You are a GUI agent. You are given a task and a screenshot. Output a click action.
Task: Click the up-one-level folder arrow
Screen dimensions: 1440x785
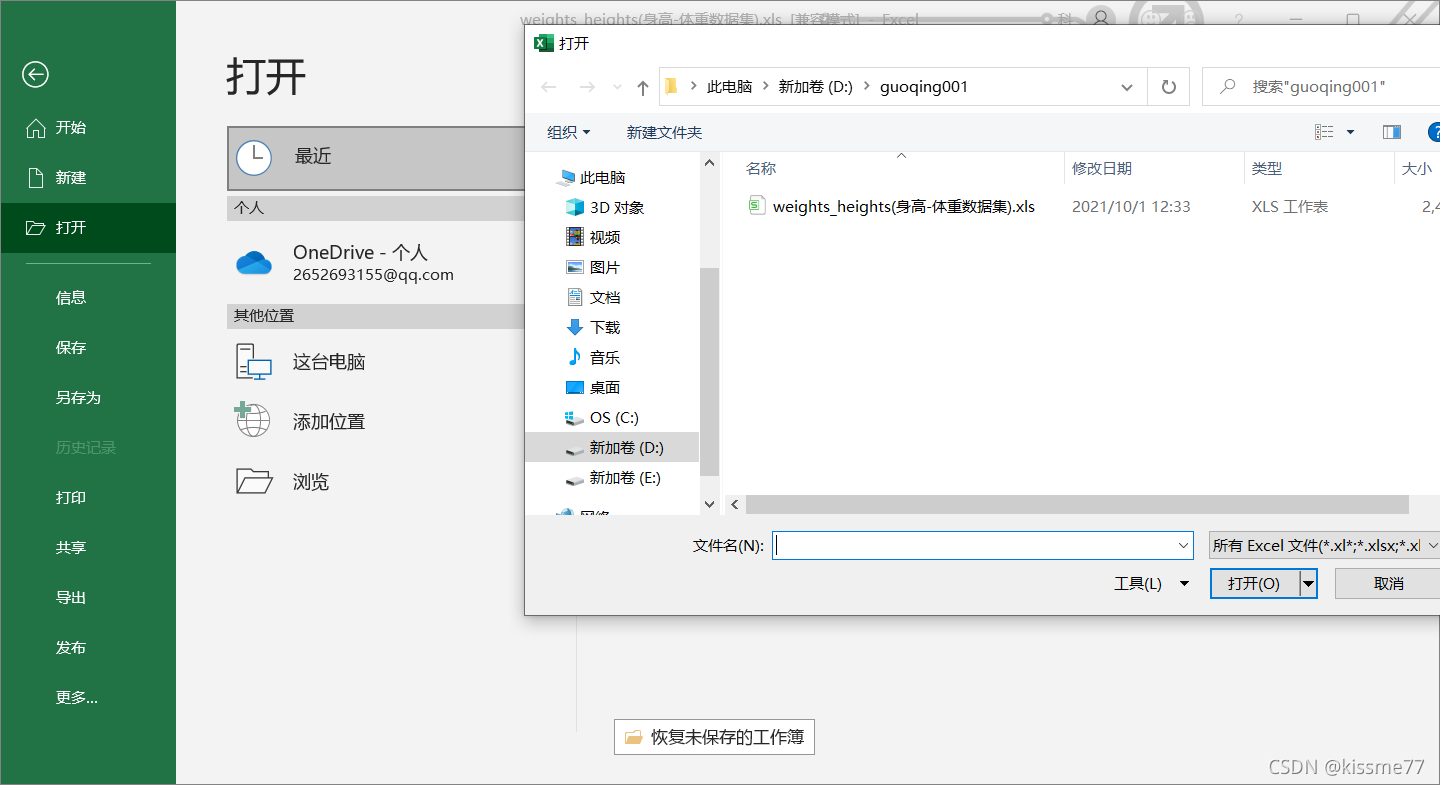(642, 86)
